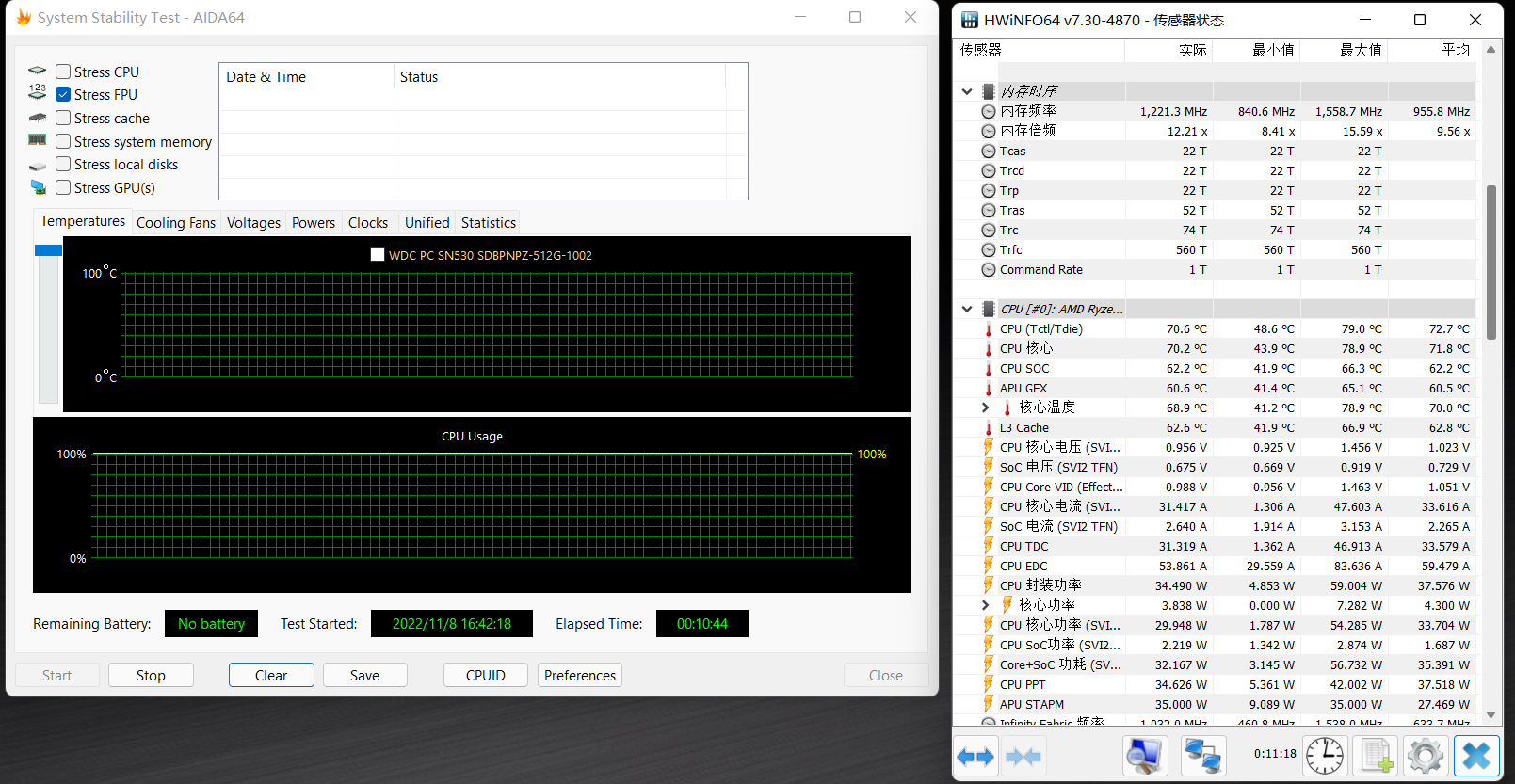
Task: Enable the Stress system memory checkbox
Action: click(63, 141)
